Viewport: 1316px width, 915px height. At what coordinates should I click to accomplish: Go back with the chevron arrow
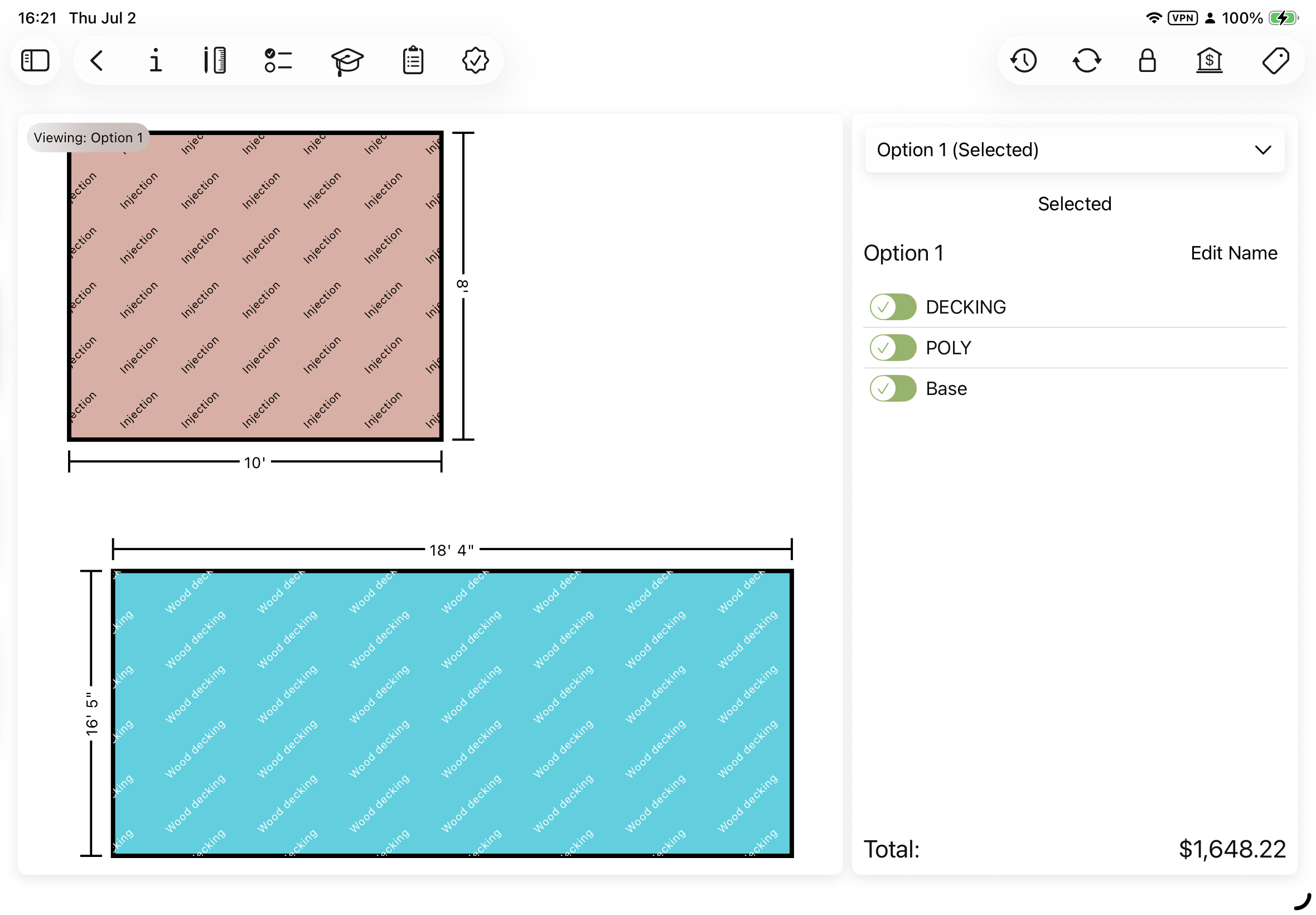(x=97, y=60)
